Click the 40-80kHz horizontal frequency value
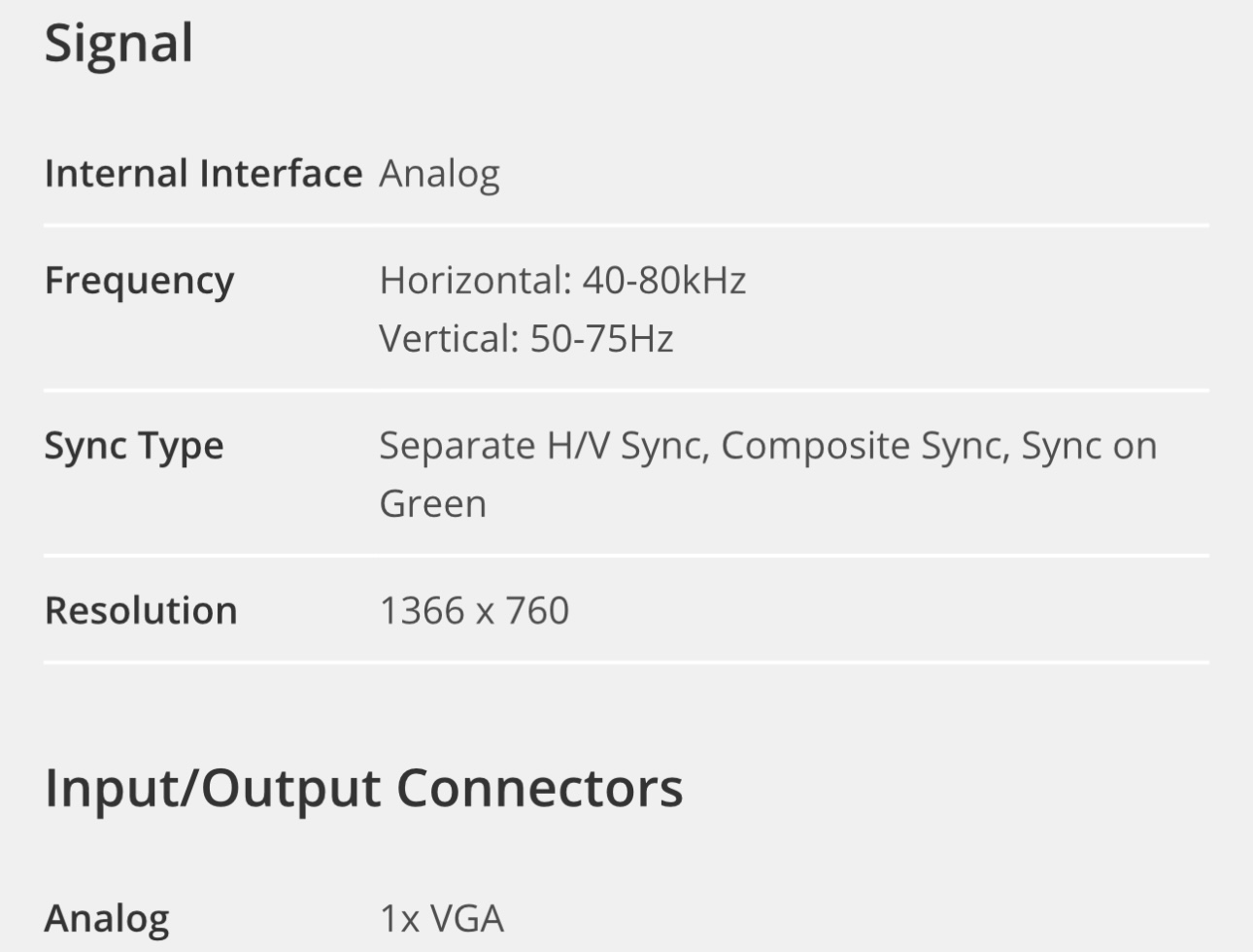Viewport: 1253px width, 952px height. 664,281
